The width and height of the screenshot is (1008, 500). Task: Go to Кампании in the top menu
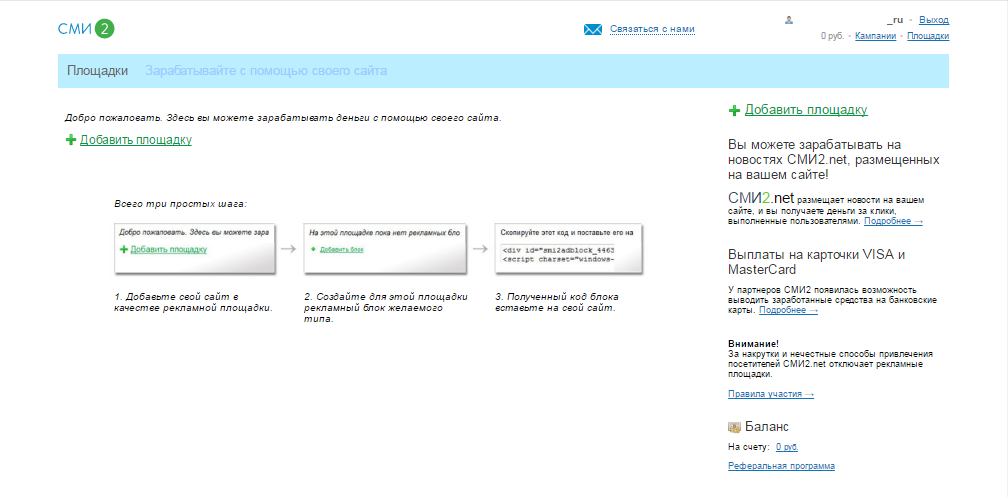coord(875,36)
